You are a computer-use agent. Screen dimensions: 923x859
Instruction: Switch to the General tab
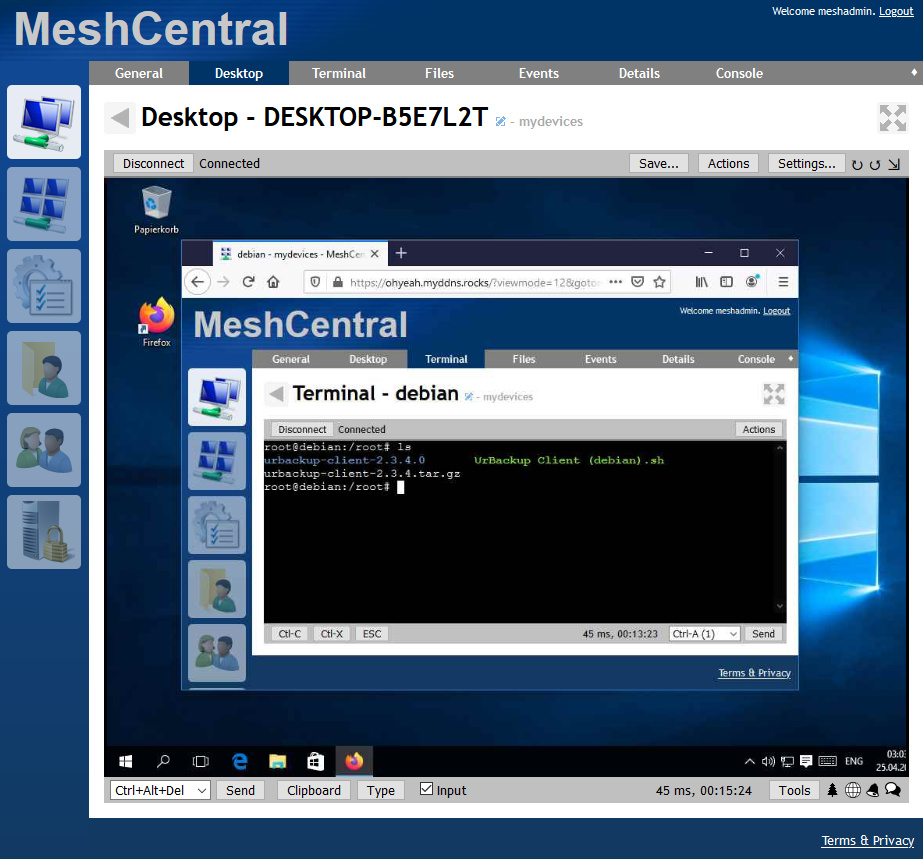[x=139, y=73]
